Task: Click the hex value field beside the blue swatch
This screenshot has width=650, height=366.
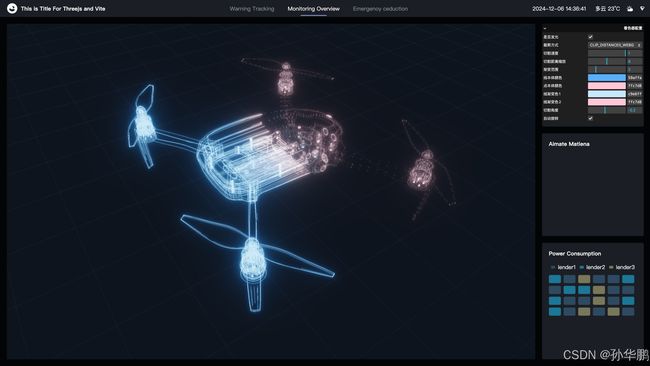Action: [635, 78]
